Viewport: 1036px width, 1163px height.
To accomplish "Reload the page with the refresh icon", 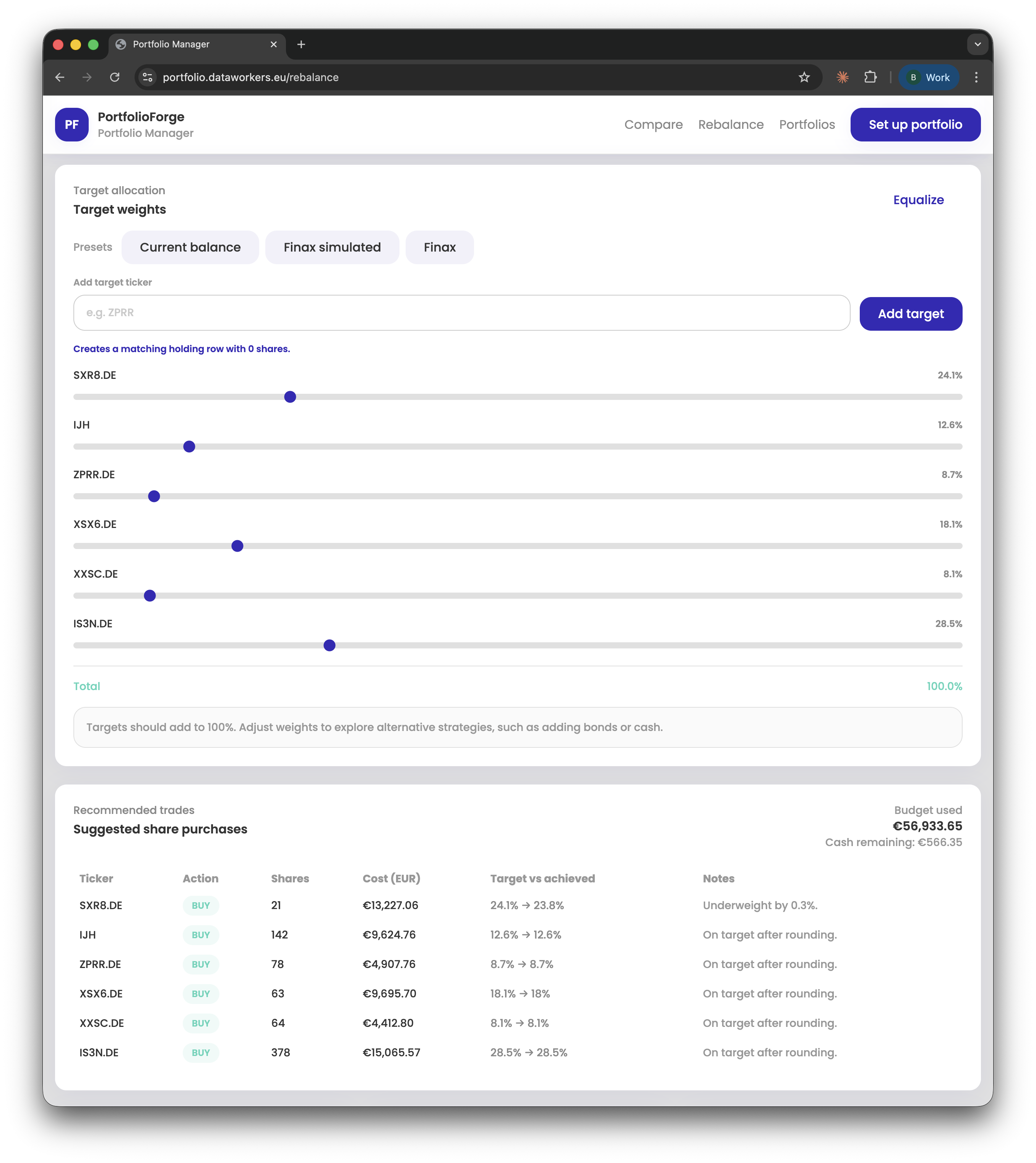I will [115, 78].
